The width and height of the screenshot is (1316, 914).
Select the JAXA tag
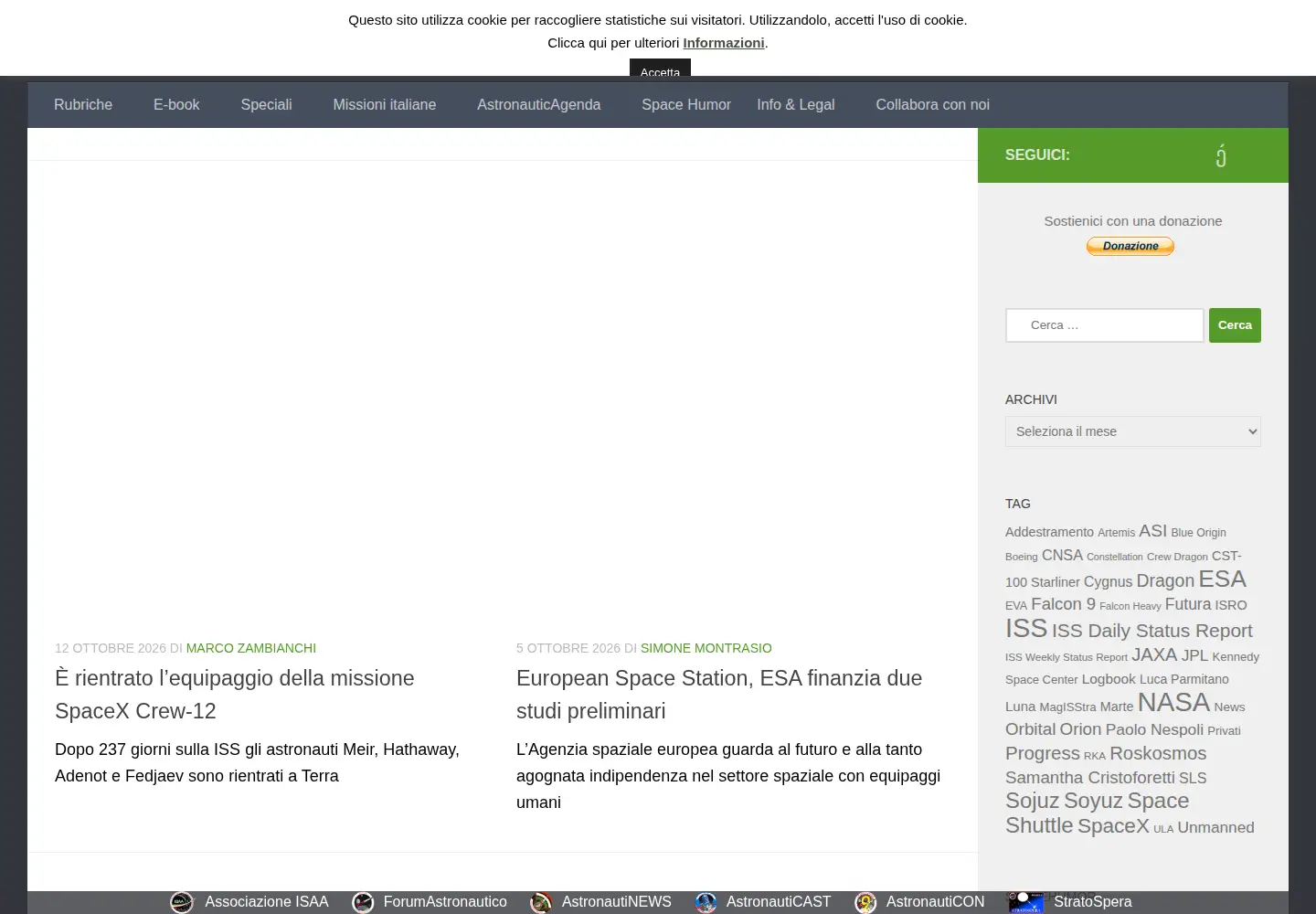pos(1154,654)
